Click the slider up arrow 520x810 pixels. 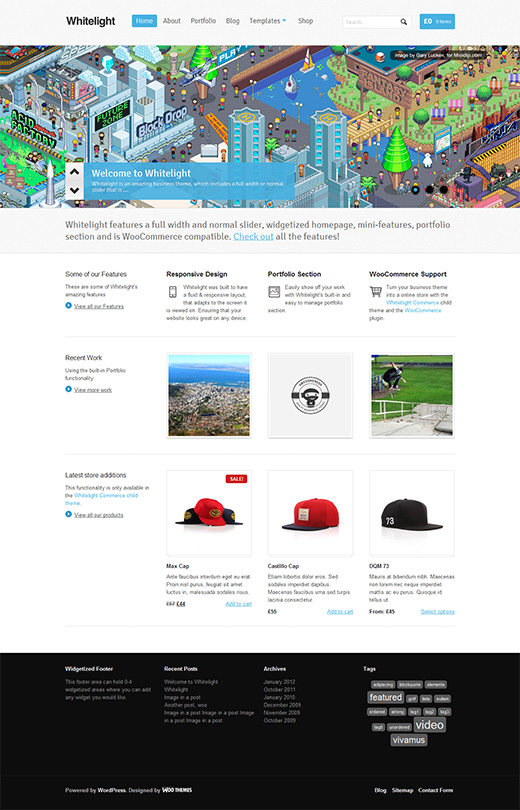tap(74, 172)
